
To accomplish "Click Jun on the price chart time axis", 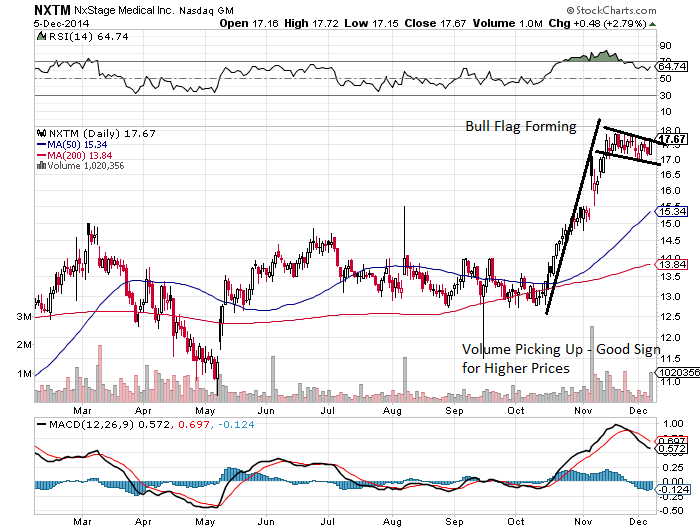I will click(x=266, y=411).
